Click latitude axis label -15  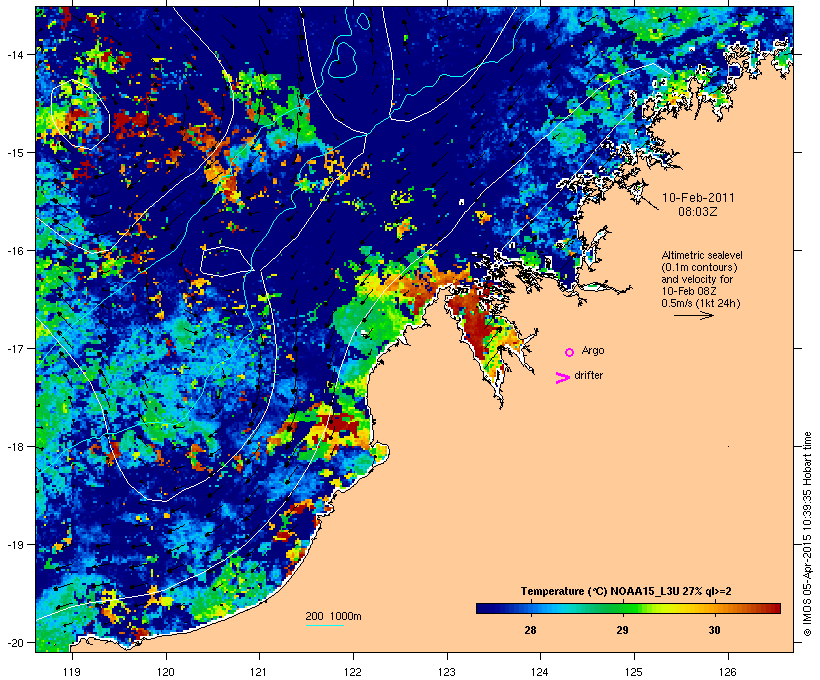tap(14, 152)
